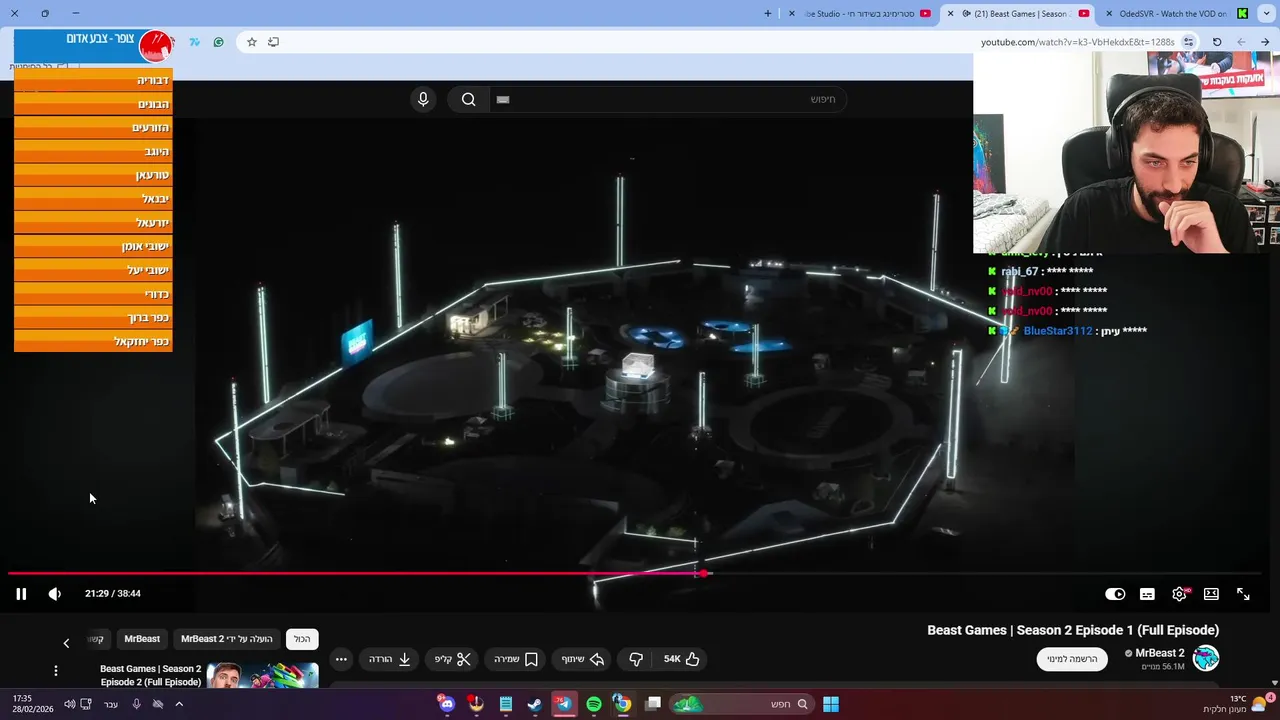
Task: Click the youtube.com URL in the address bar
Action: [1077, 42]
